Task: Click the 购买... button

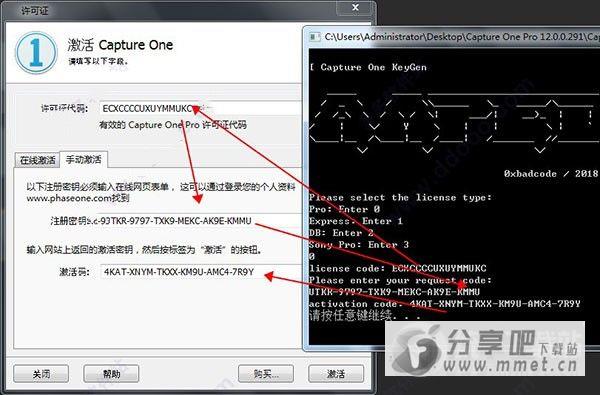Action: tap(266, 374)
